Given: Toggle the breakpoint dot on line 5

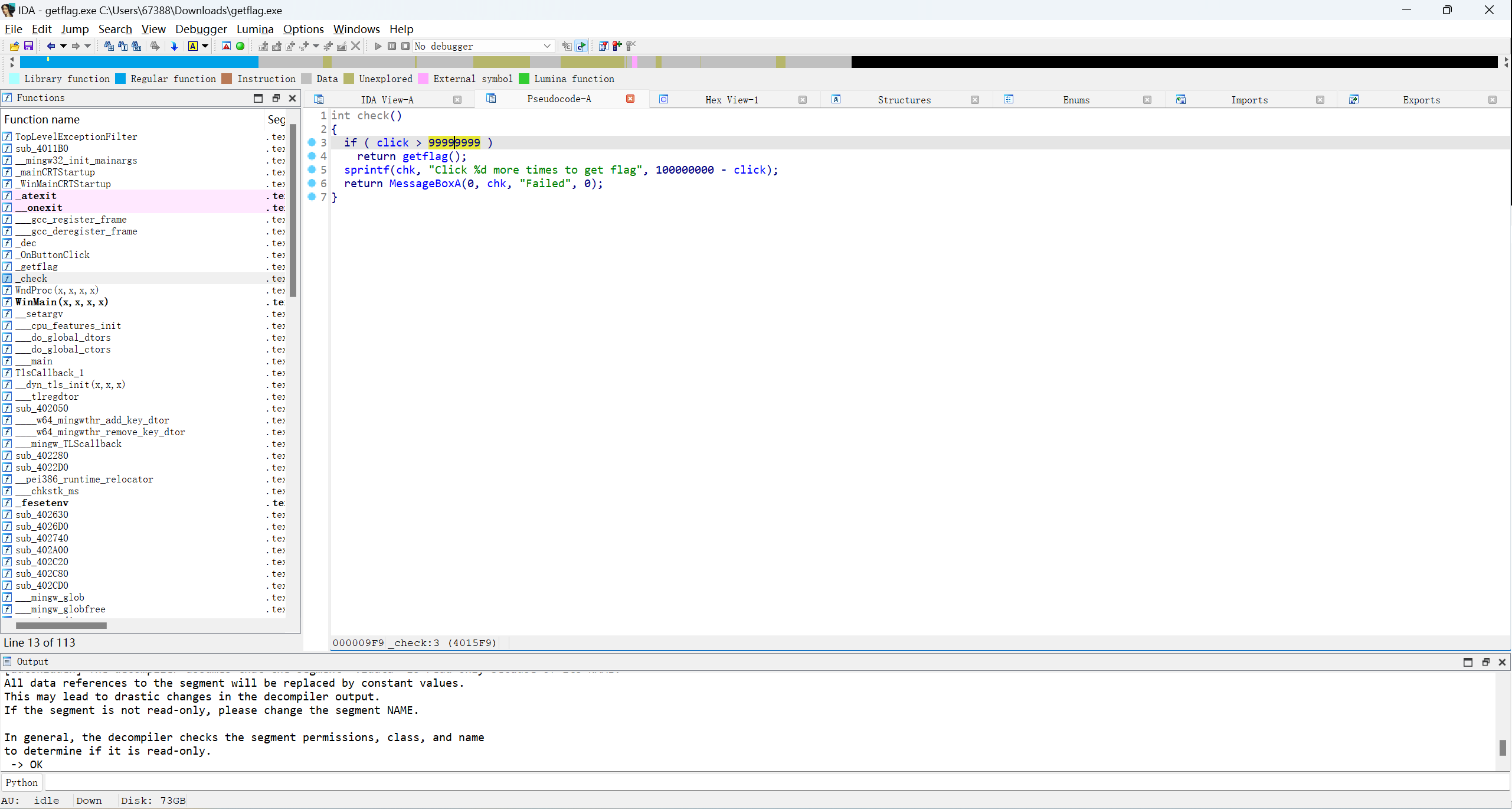Looking at the screenshot, I should click(312, 169).
